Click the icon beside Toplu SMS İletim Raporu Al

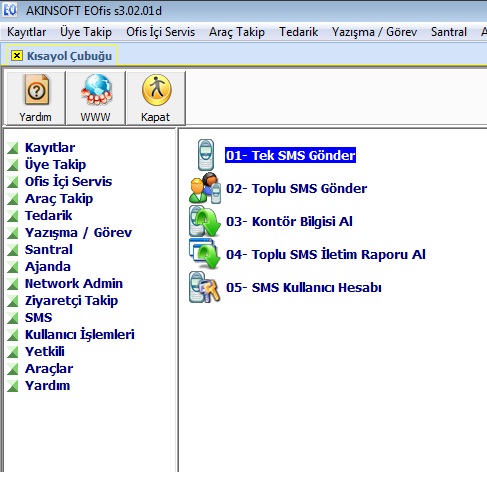(205, 254)
